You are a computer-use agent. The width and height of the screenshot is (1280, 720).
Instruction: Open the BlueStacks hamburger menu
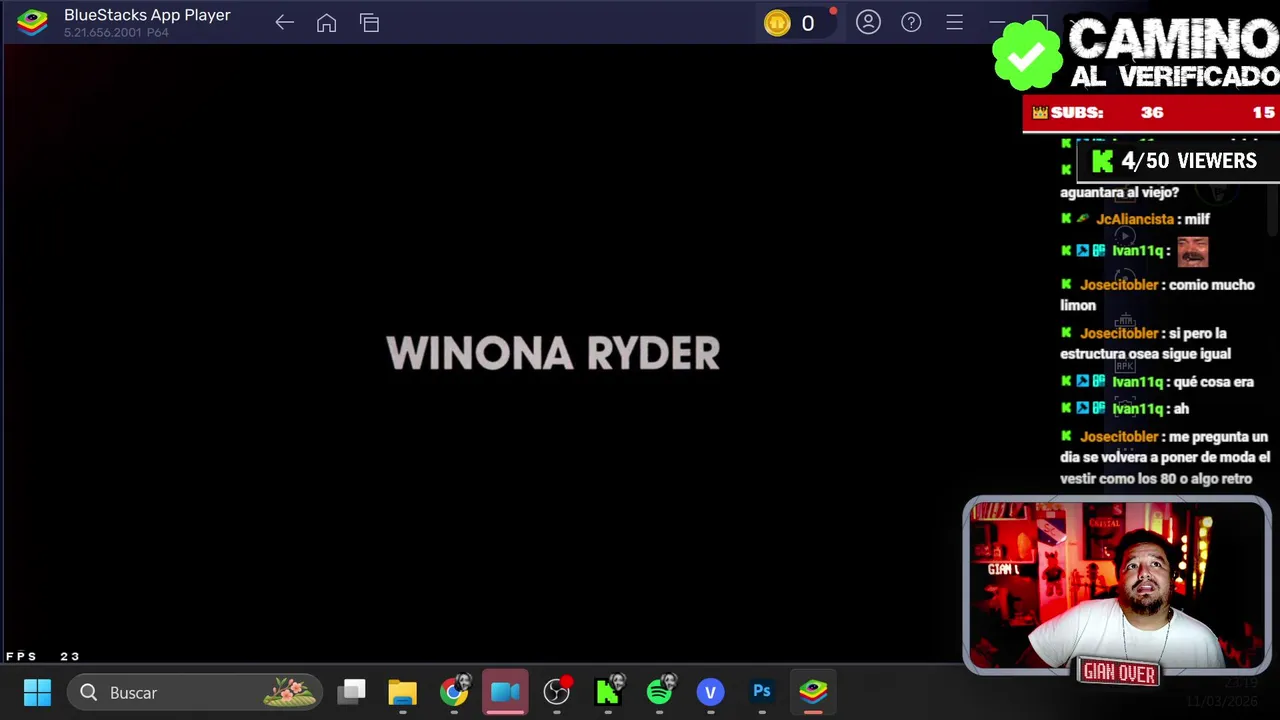coord(954,22)
